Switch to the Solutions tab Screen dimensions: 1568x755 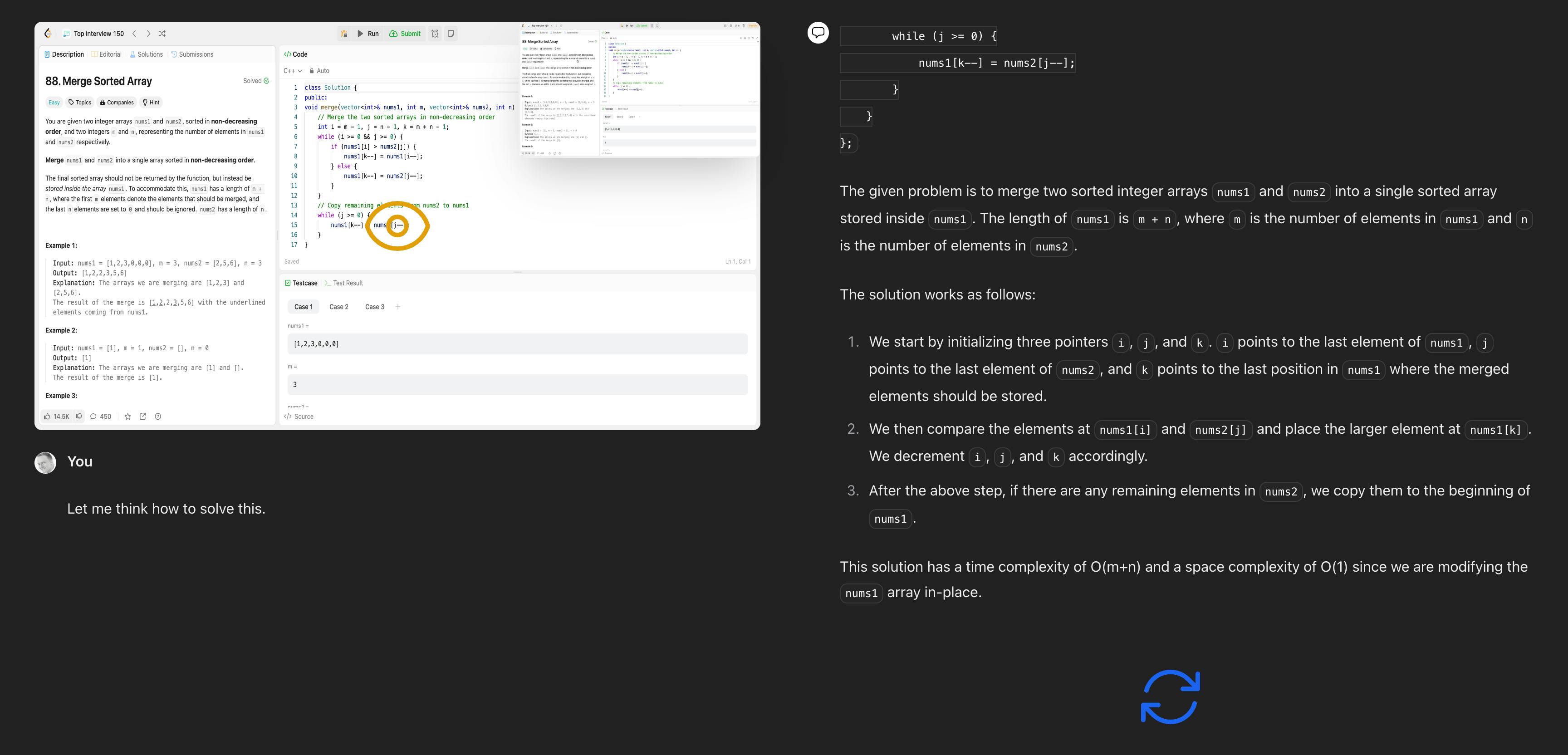146,54
